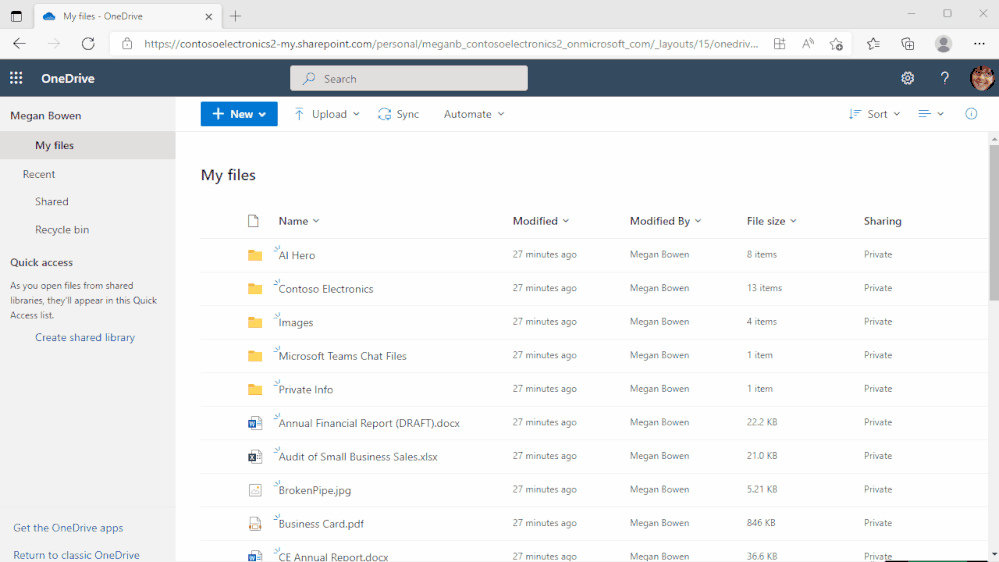Add this page to favorites

(x=836, y=44)
